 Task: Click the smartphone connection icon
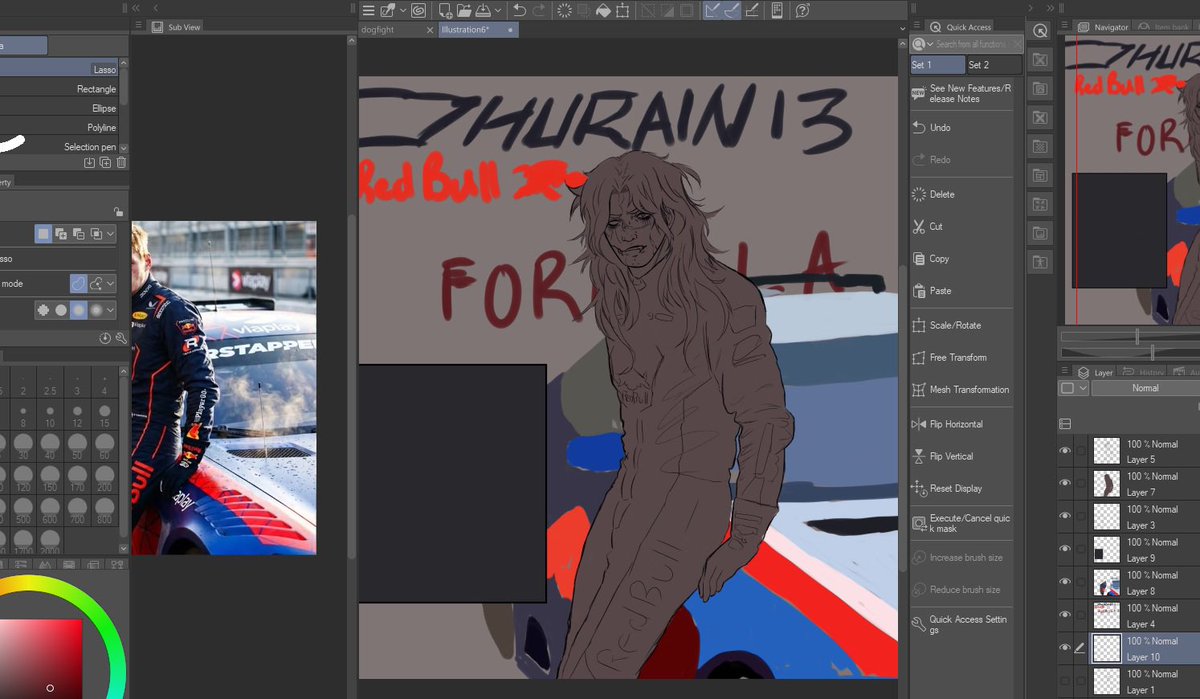pos(777,10)
